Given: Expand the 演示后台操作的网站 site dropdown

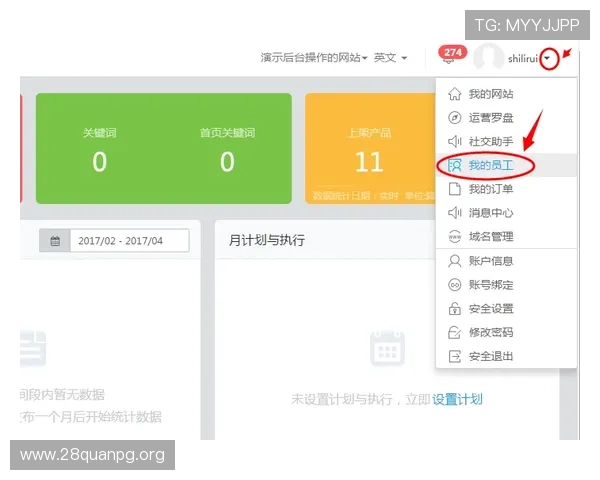Looking at the screenshot, I should pos(314,58).
